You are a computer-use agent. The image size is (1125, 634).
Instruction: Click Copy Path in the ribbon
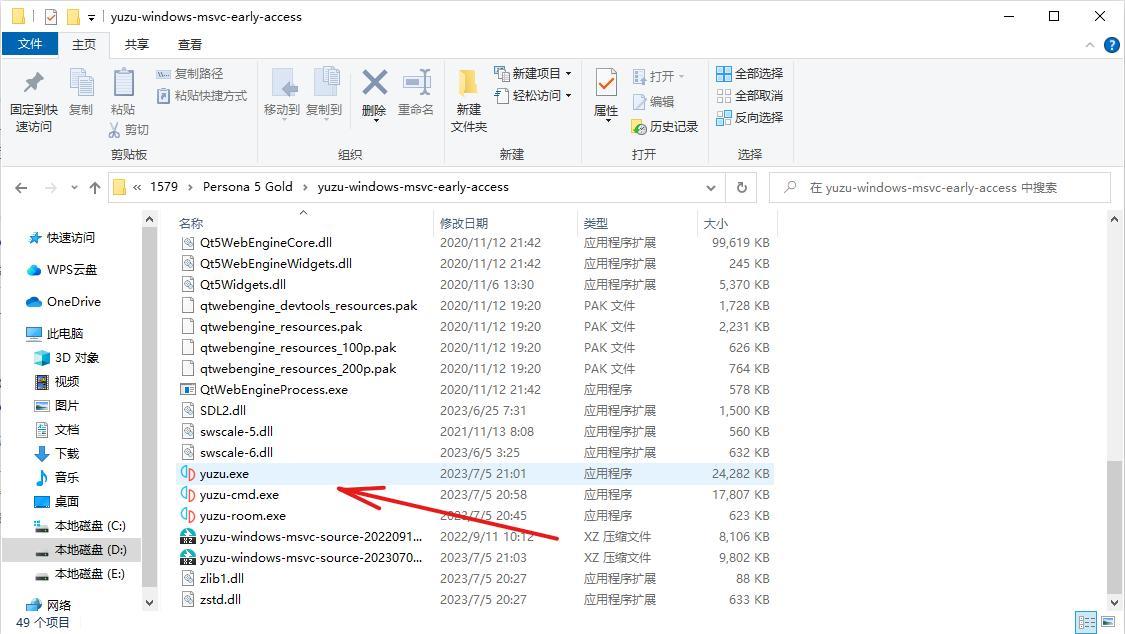[190, 73]
